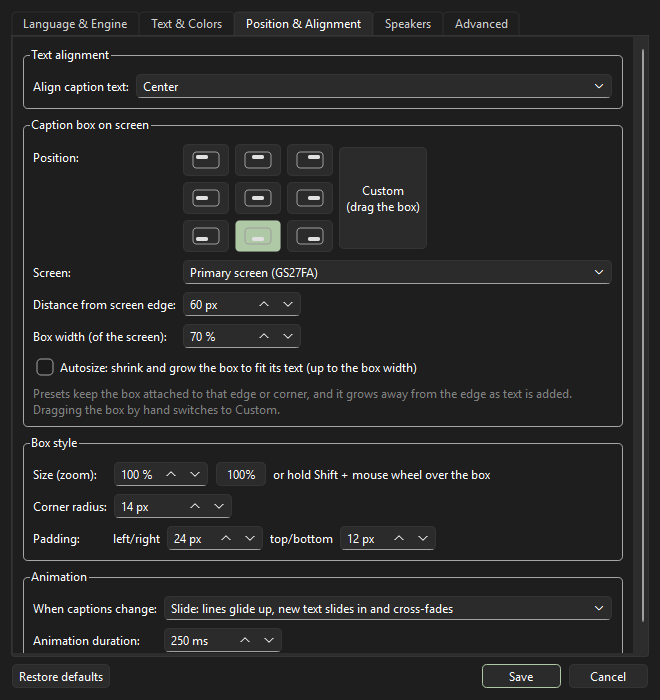The height and width of the screenshot is (700, 660).
Task: Select top-center caption position preset
Action: pos(258,160)
